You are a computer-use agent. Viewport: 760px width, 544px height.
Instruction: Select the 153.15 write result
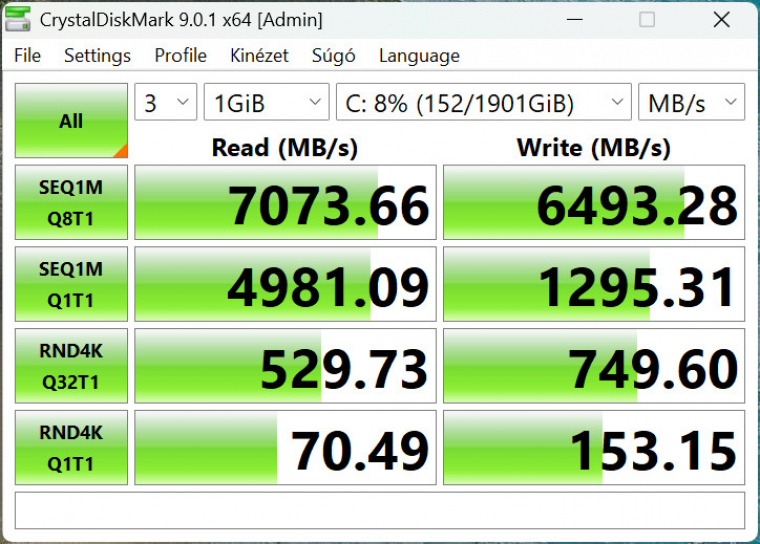click(x=594, y=448)
